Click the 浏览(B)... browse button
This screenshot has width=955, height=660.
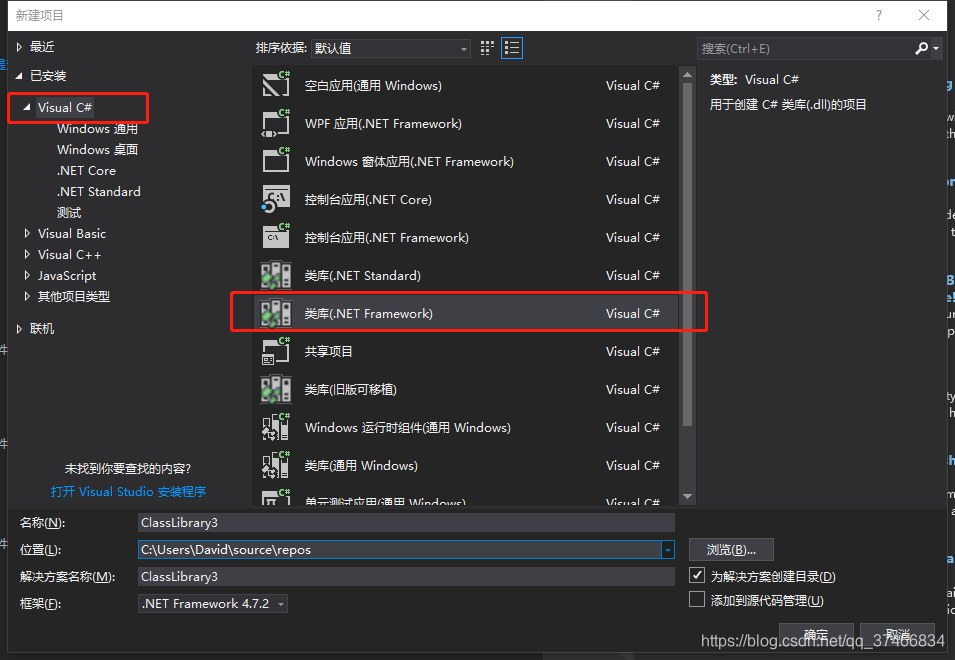click(731, 550)
